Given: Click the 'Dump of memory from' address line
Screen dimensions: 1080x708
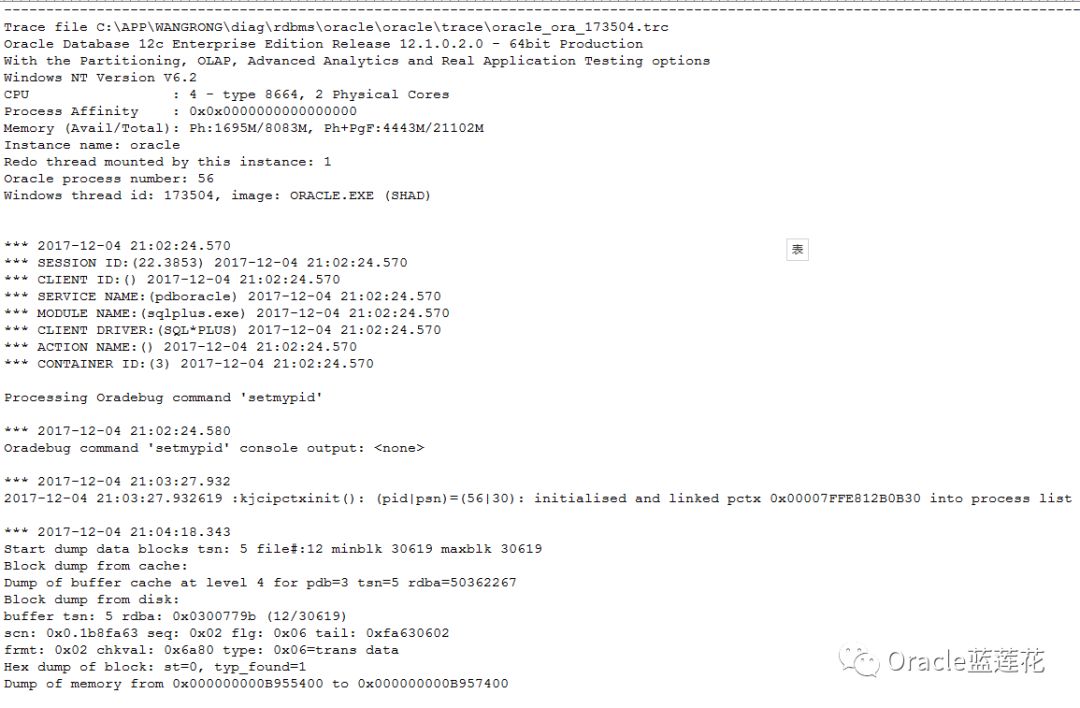Looking at the screenshot, I should click(256, 683).
